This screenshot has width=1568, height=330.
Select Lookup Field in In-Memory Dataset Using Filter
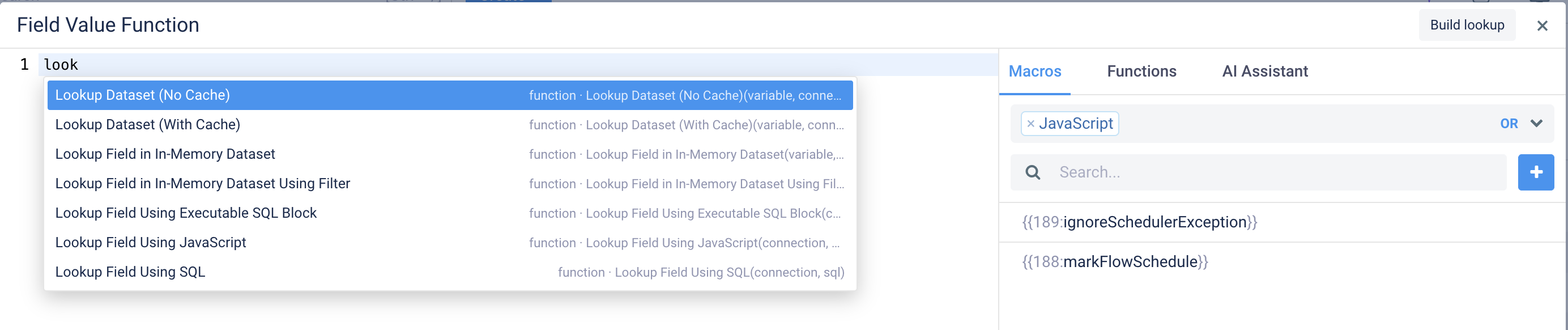tap(450, 183)
